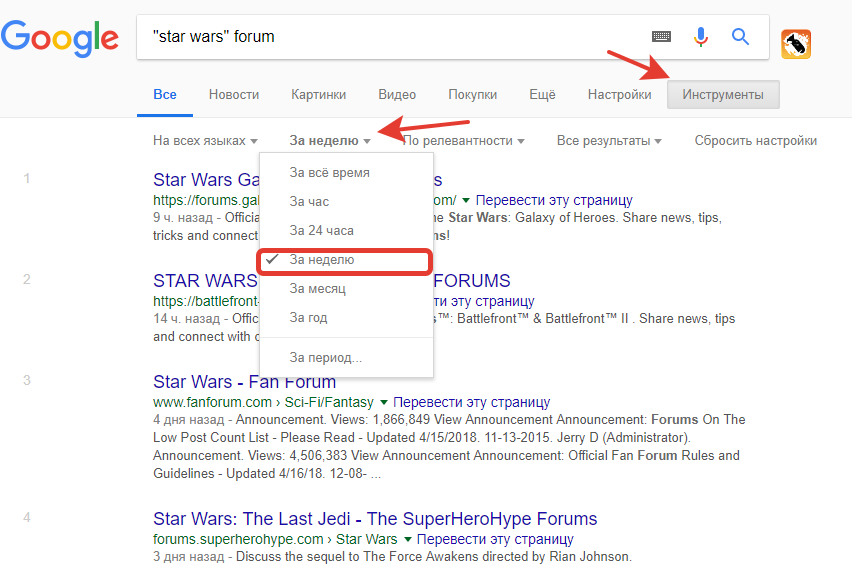
Task: Click https://battlefront URL text
Action: (x=206, y=301)
